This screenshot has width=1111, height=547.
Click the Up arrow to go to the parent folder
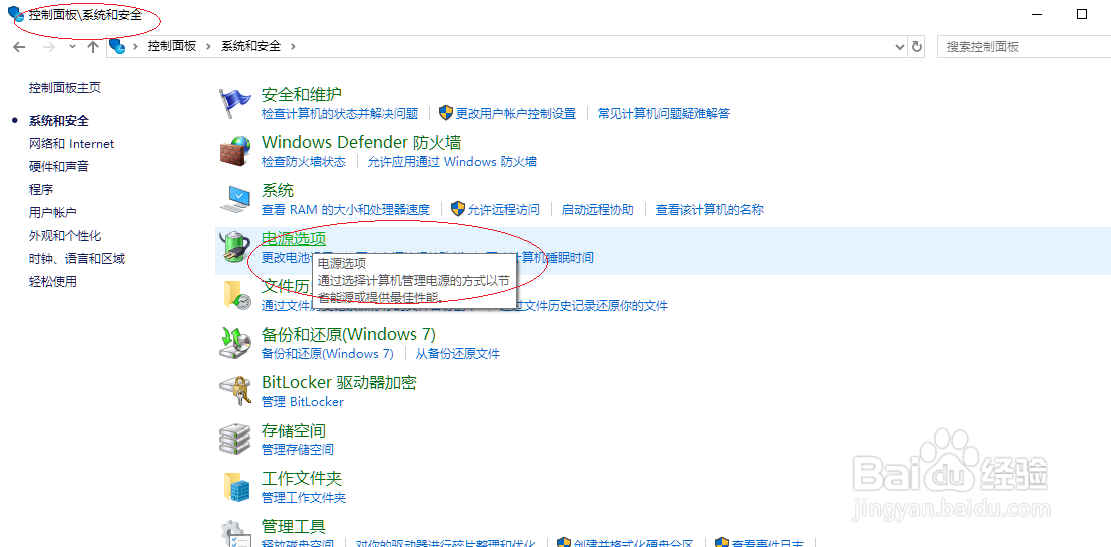pyautogui.click(x=92, y=46)
